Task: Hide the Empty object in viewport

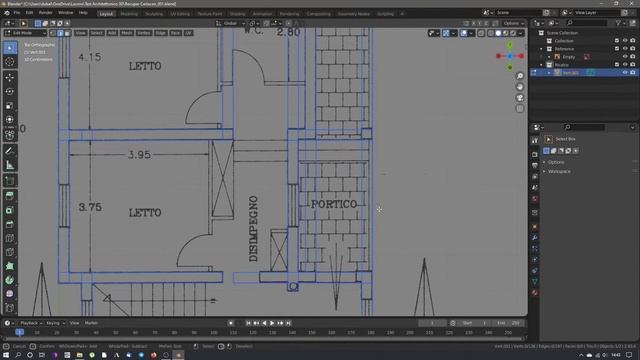Action: pyautogui.click(x=625, y=57)
